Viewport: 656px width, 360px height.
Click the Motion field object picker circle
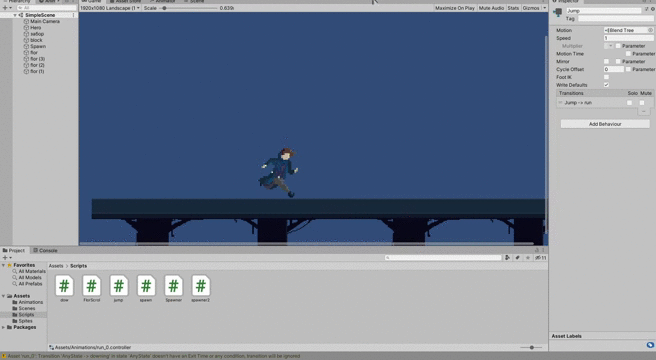650,30
